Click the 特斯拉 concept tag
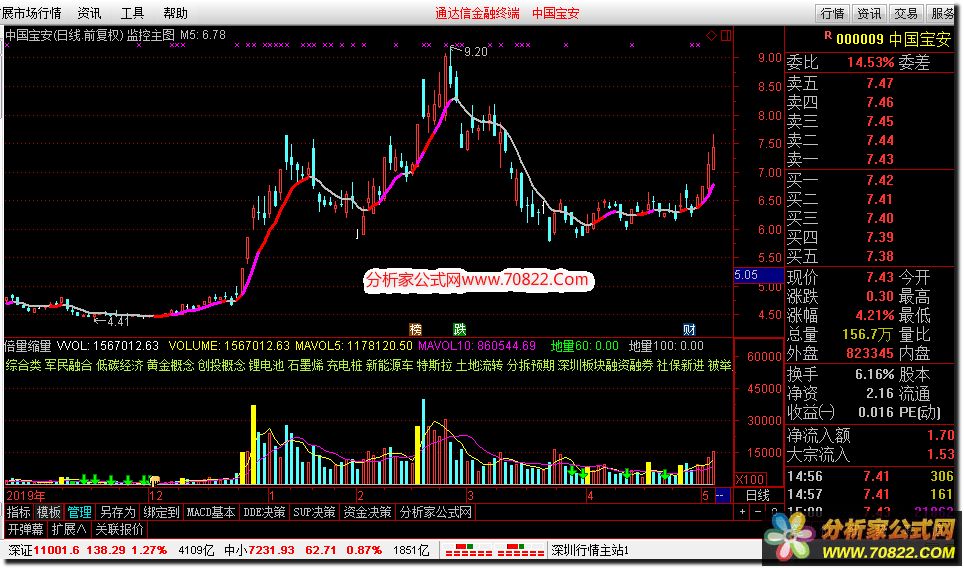The image size is (964, 568). [x=434, y=365]
